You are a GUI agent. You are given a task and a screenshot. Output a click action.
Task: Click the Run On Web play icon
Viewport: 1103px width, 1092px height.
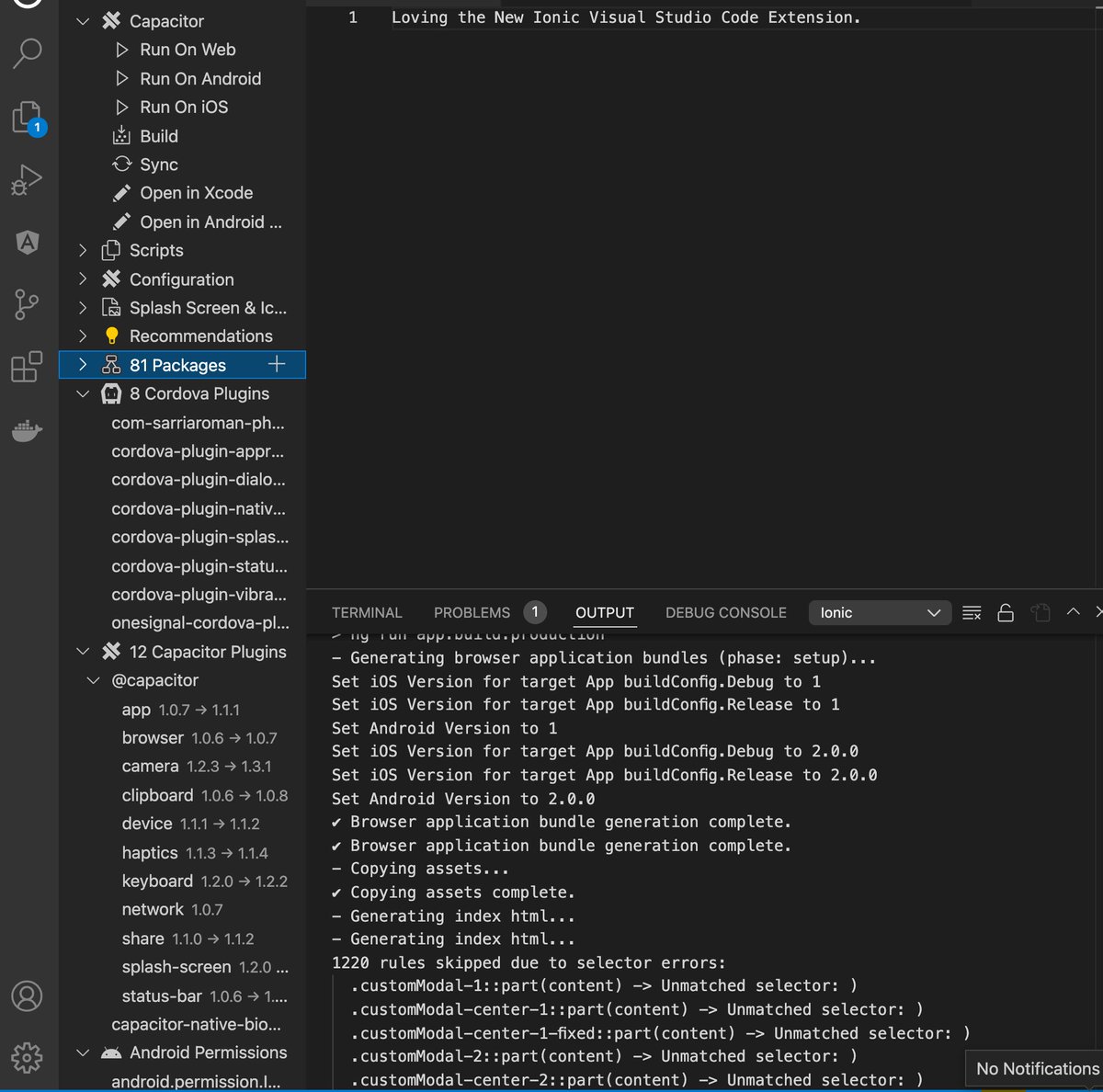[122, 50]
